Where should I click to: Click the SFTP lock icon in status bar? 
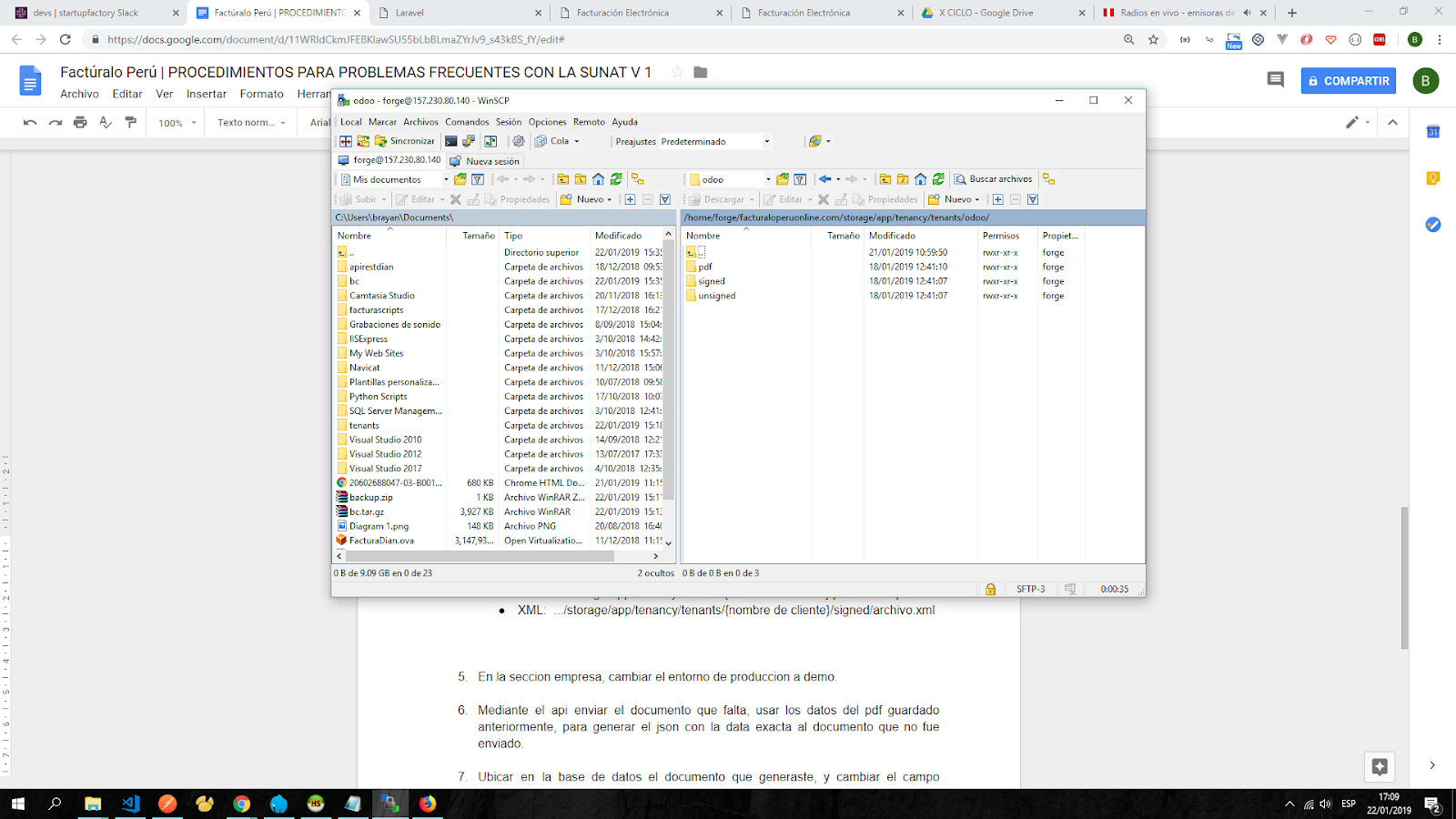[990, 589]
